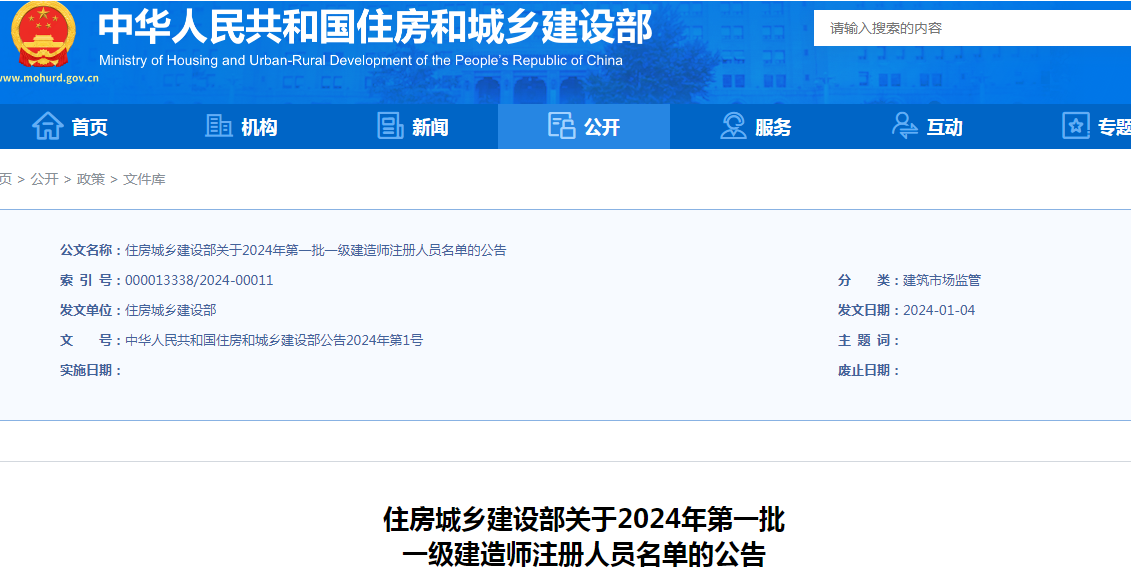Click the newspaper icon beside 新闻
The height and width of the screenshot is (574, 1131).
pos(390,126)
